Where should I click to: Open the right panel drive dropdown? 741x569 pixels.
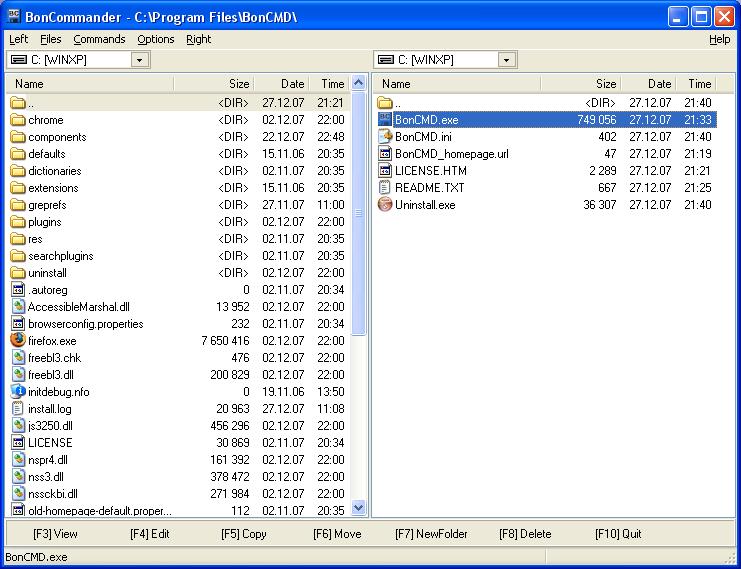click(506, 60)
